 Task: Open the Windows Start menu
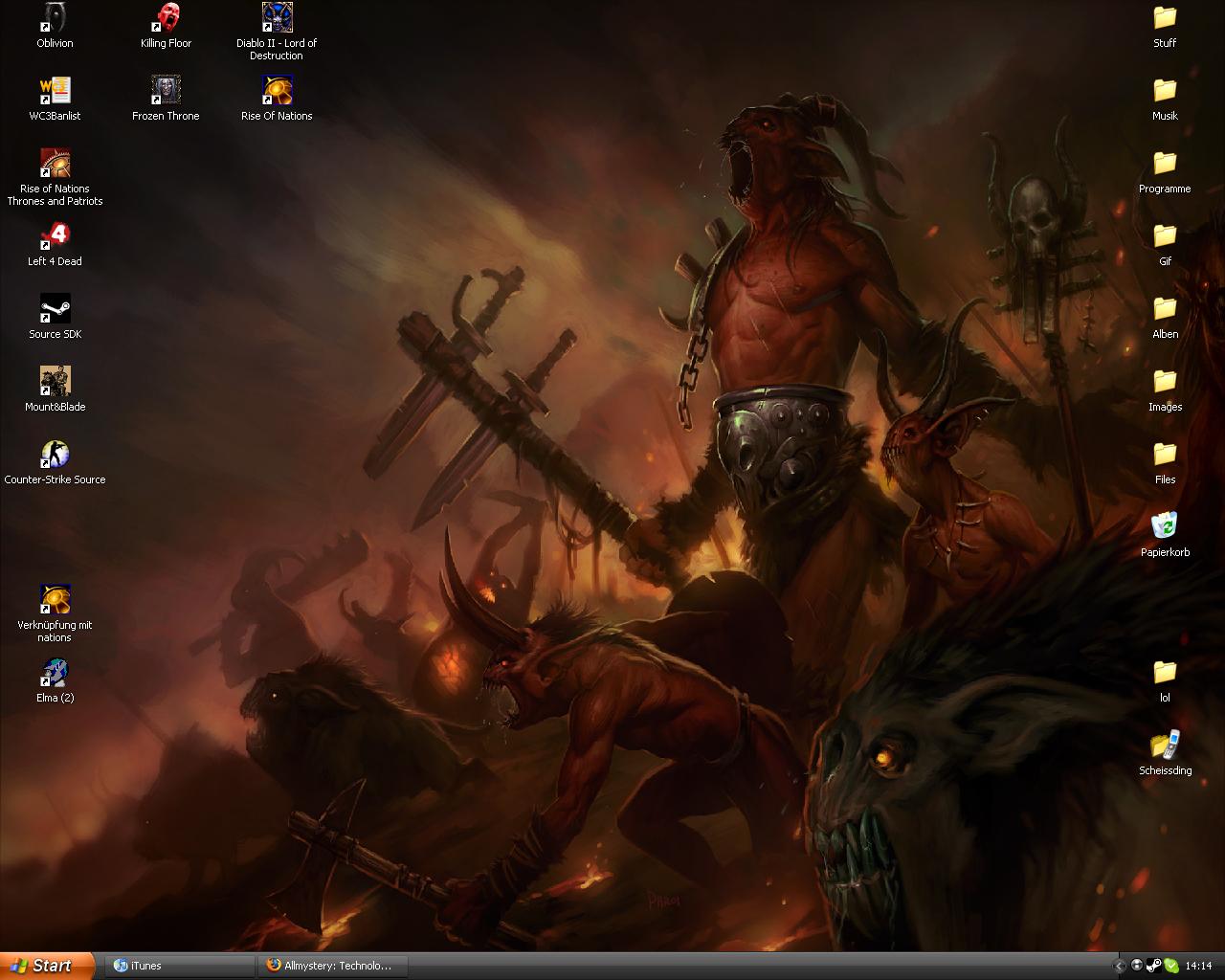tap(47, 966)
